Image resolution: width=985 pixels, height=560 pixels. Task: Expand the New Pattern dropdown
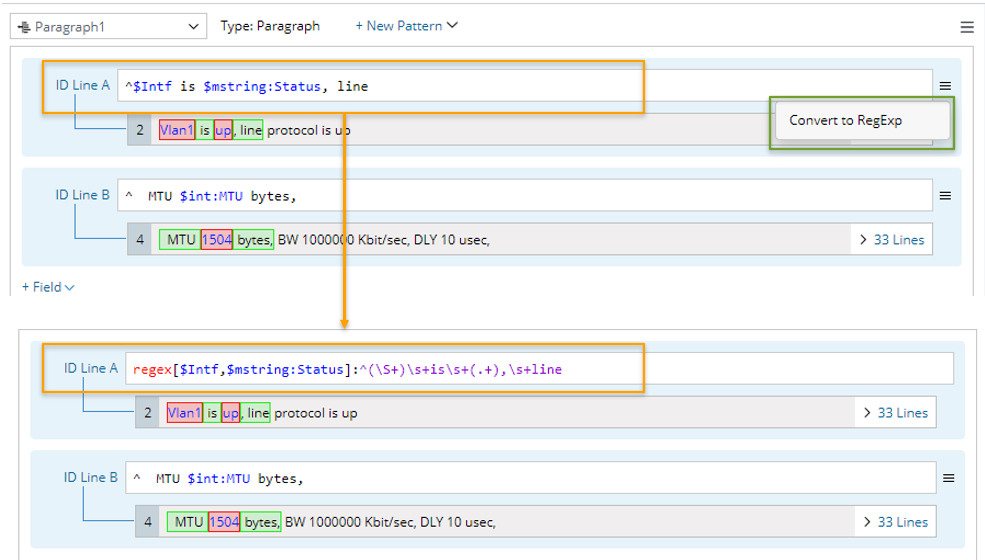tap(406, 26)
